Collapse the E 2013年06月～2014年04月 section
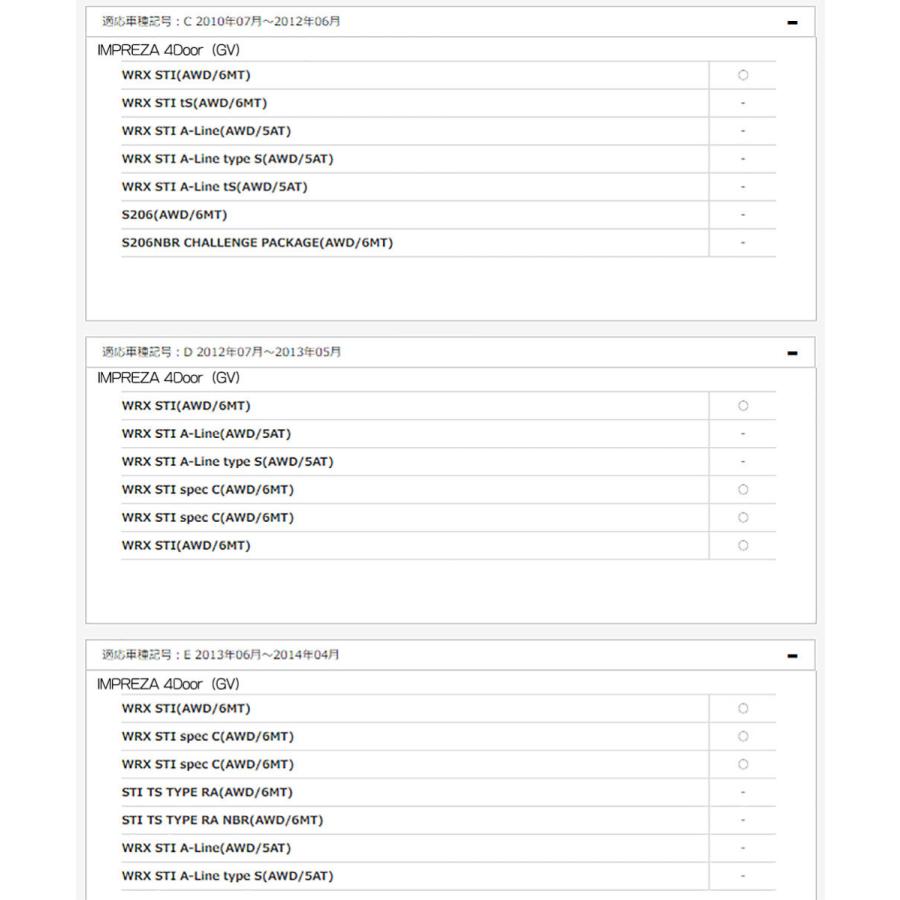 tap(792, 655)
